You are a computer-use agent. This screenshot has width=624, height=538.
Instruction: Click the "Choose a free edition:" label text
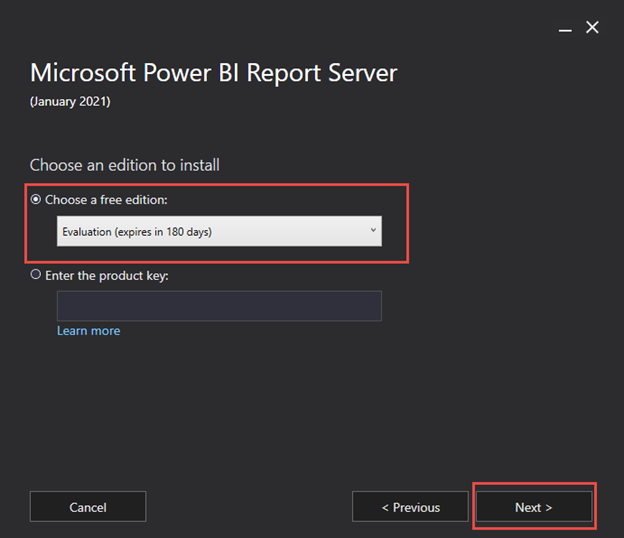[x=106, y=200]
